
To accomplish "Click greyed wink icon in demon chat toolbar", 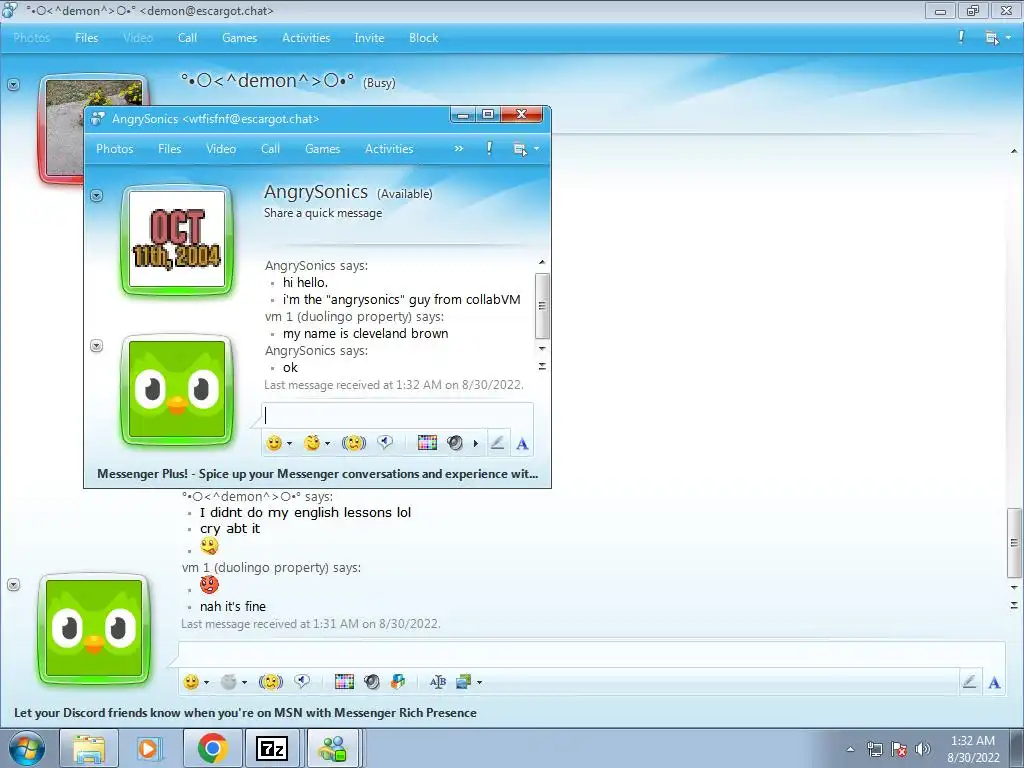I will coord(229,682).
